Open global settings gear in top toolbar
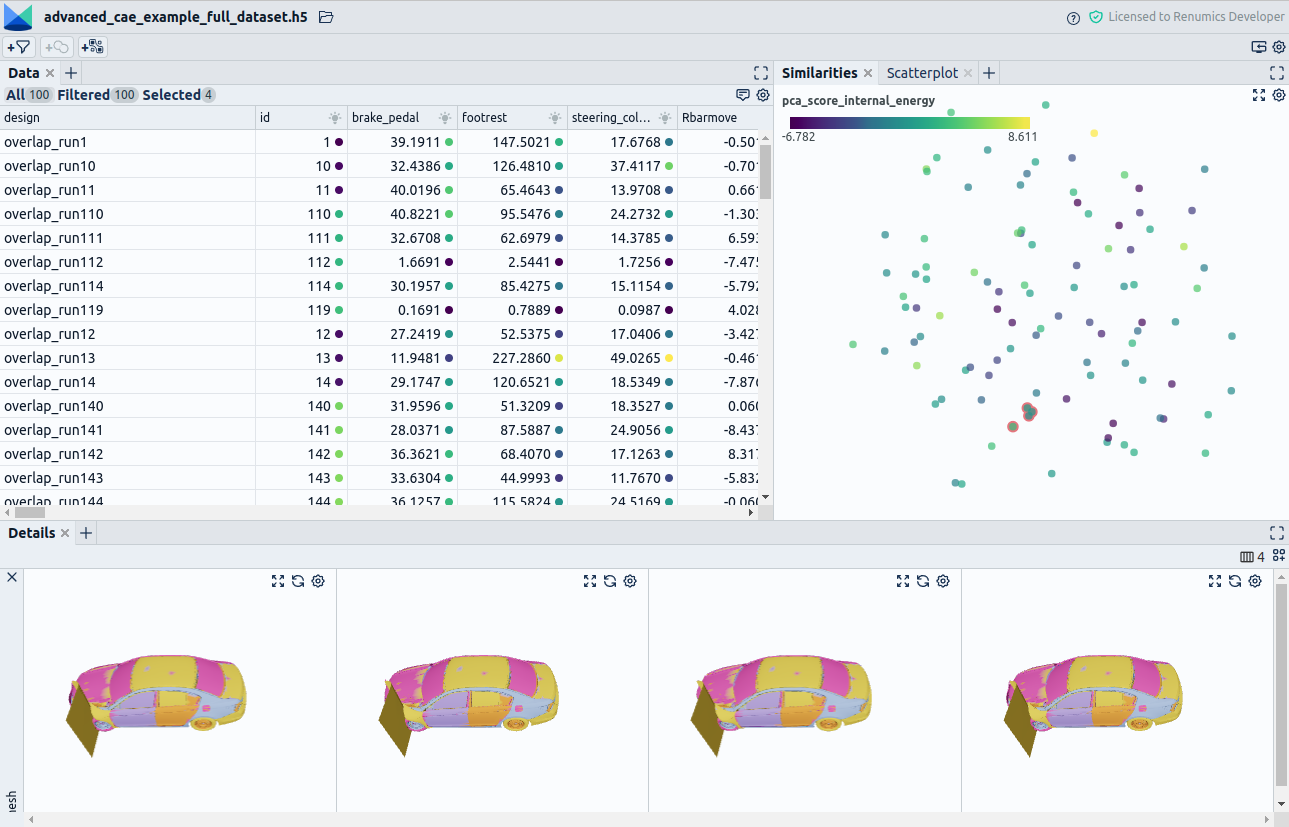 coord(1279,47)
